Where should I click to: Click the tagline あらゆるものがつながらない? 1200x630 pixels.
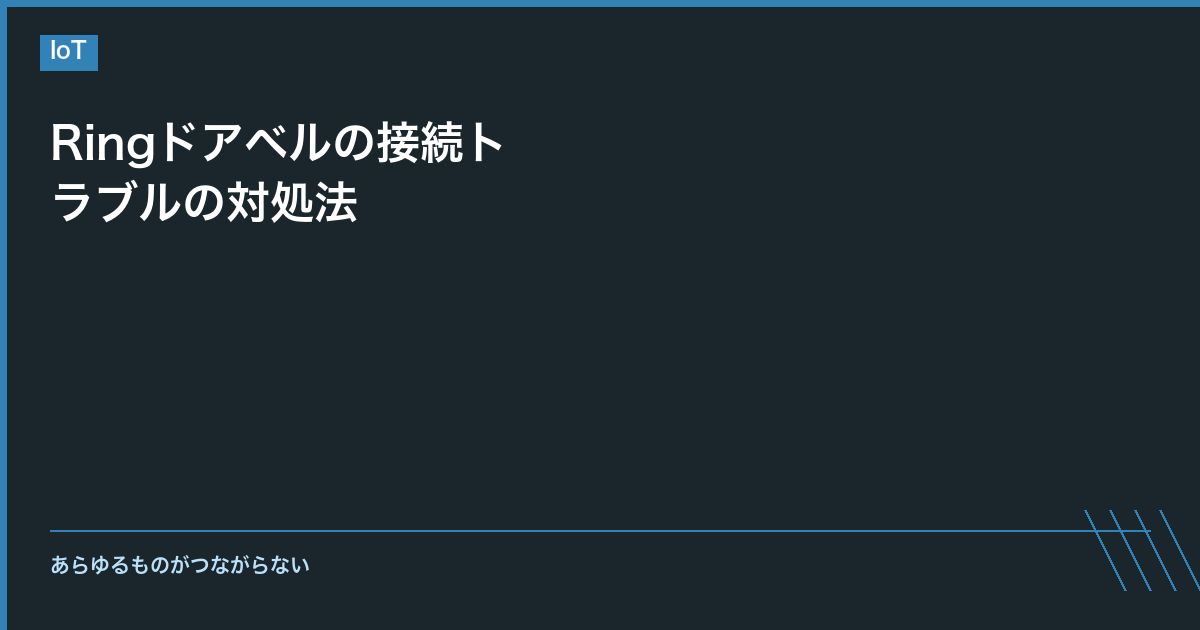click(180, 565)
